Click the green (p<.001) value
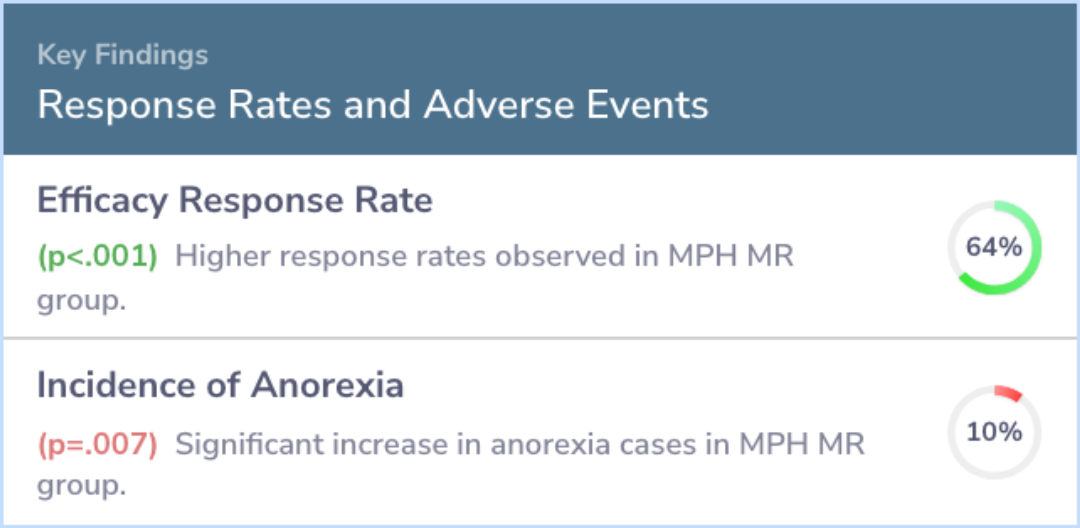Image resolution: width=1080 pixels, height=528 pixels. [x=98, y=257]
